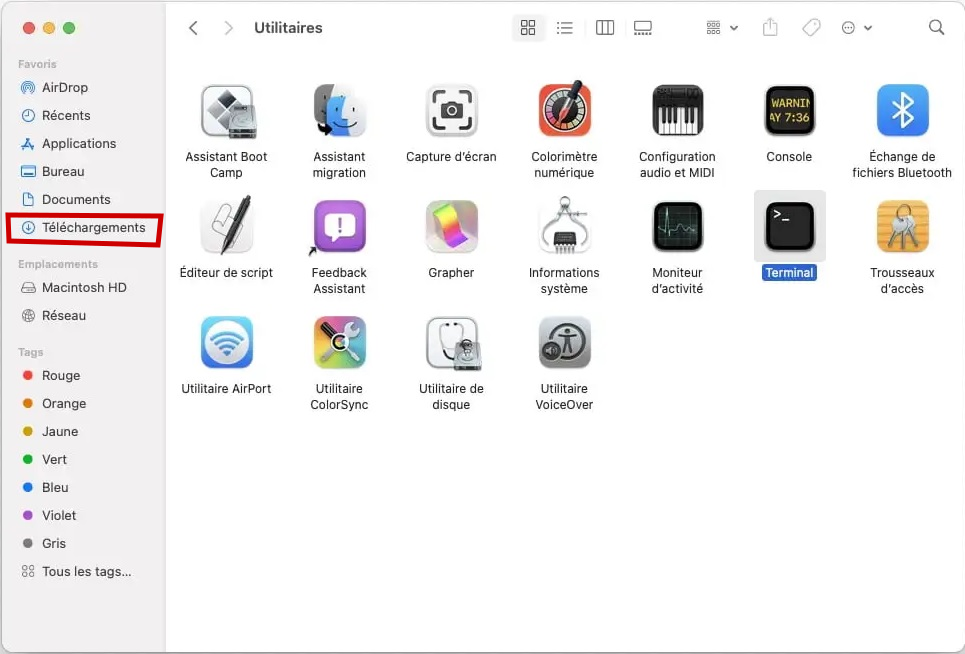This screenshot has height=654, width=965.
Task: Open Échange de fichiers Bluetooth
Action: click(x=902, y=111)
